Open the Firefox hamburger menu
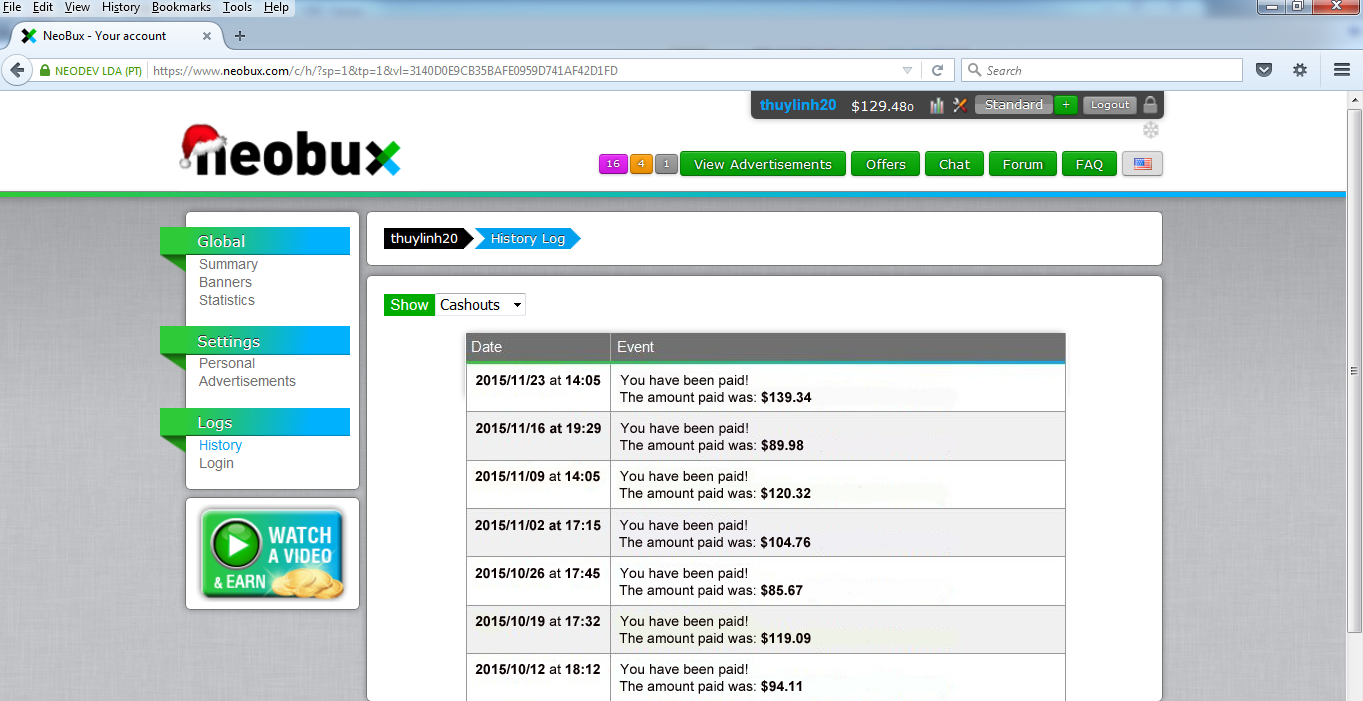1363x701 pixels. (1342, 70)
